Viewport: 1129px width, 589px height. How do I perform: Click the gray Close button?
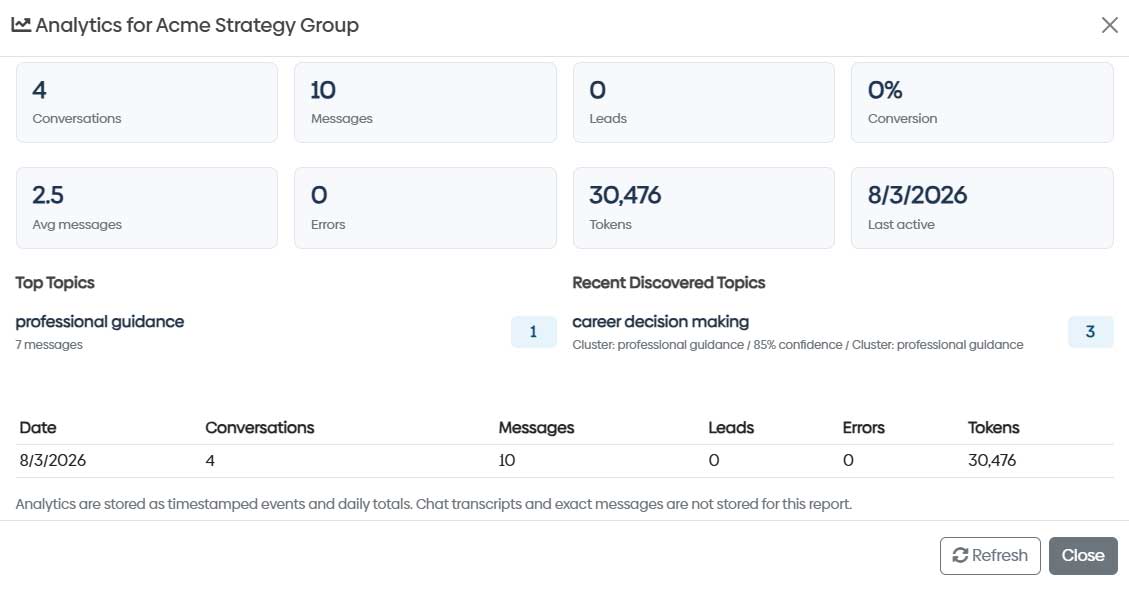(1083, 555)
